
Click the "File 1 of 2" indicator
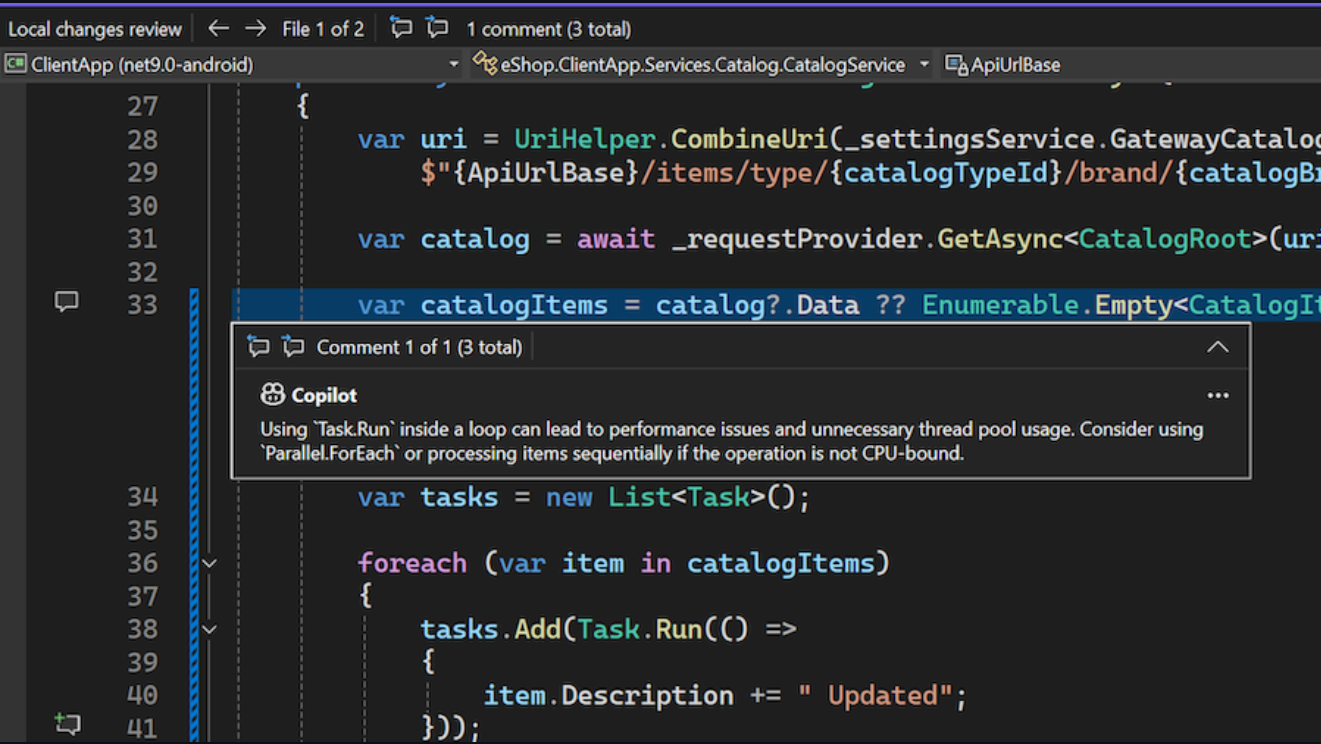(x=322, y=28)
